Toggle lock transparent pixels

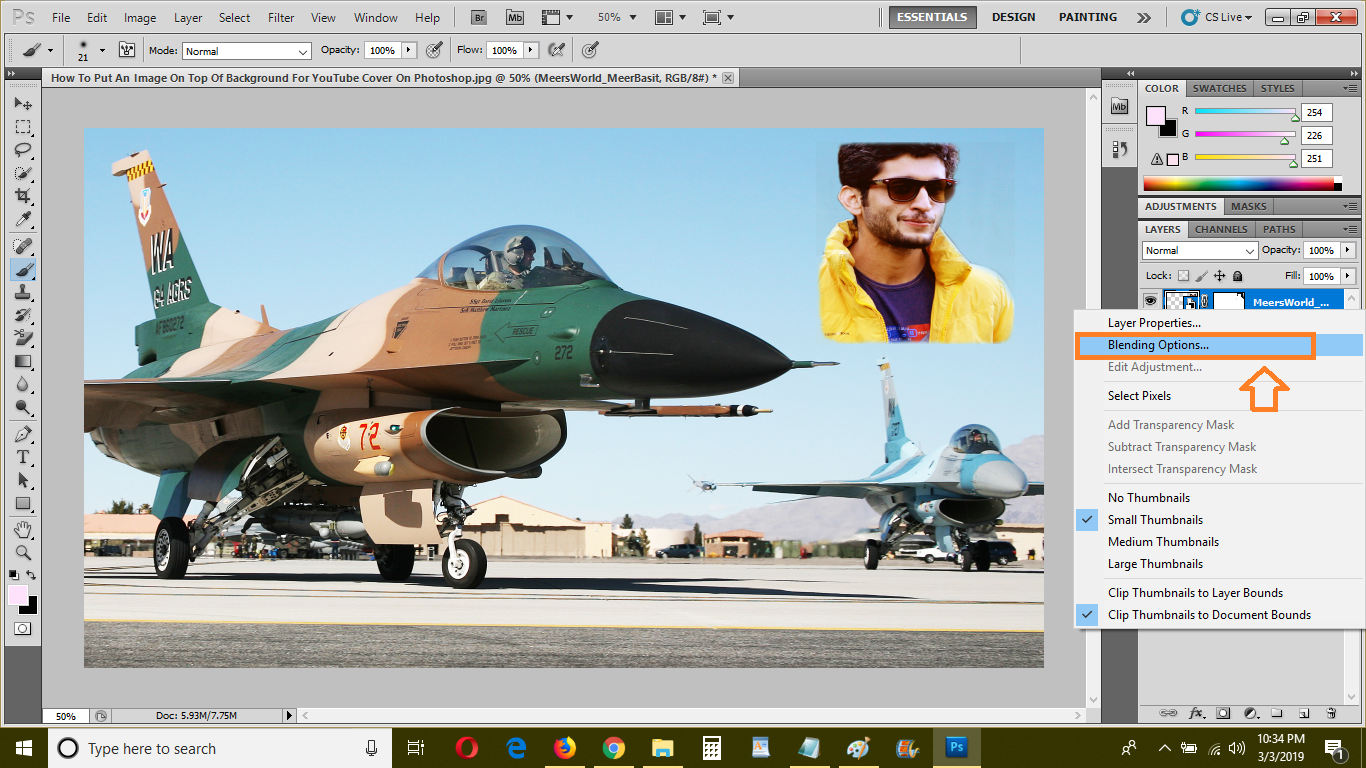[x=1184, y=276]
